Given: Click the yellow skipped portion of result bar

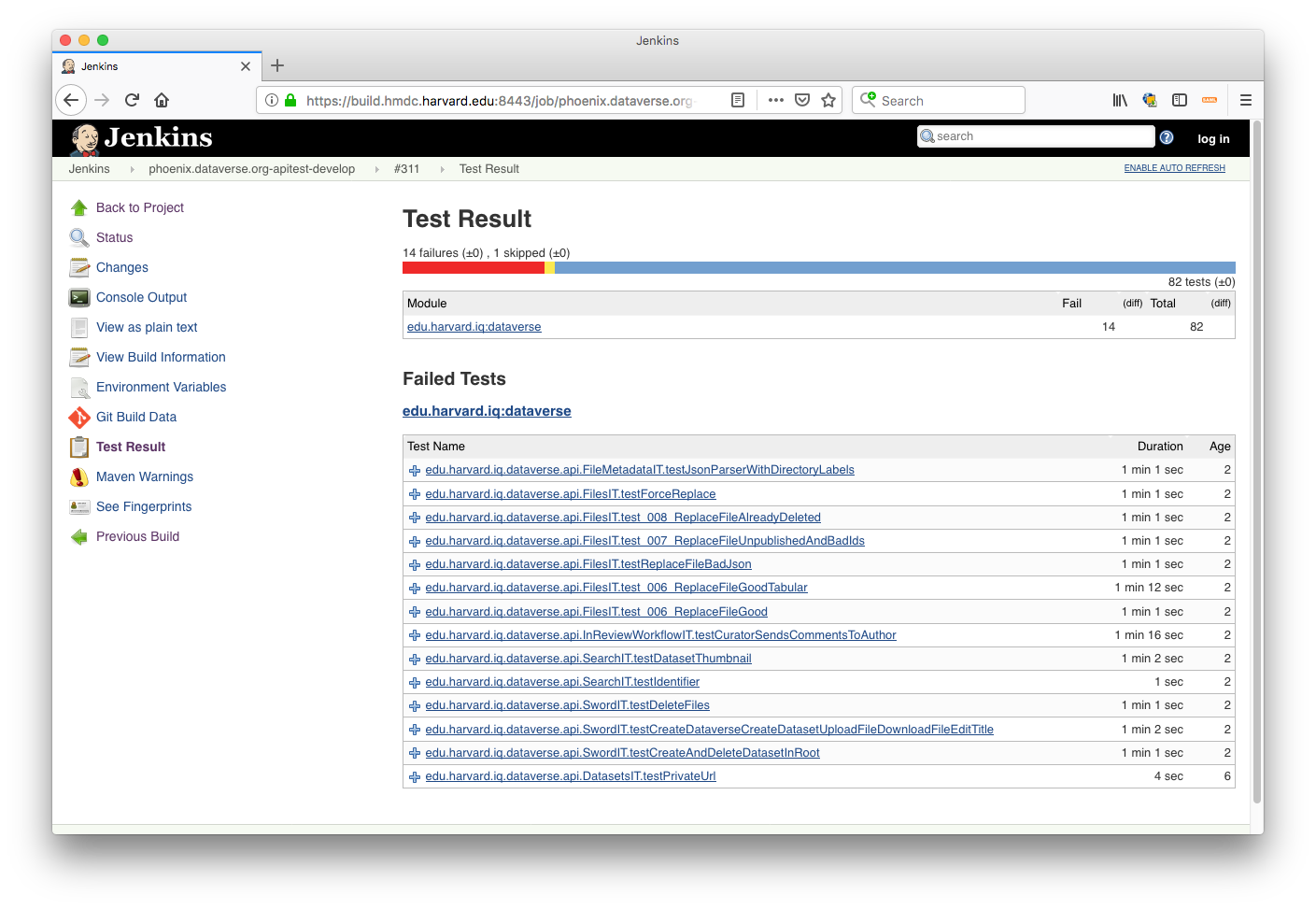Looking at the screenshot, I should pyautogui.click(x=549, y=267).
